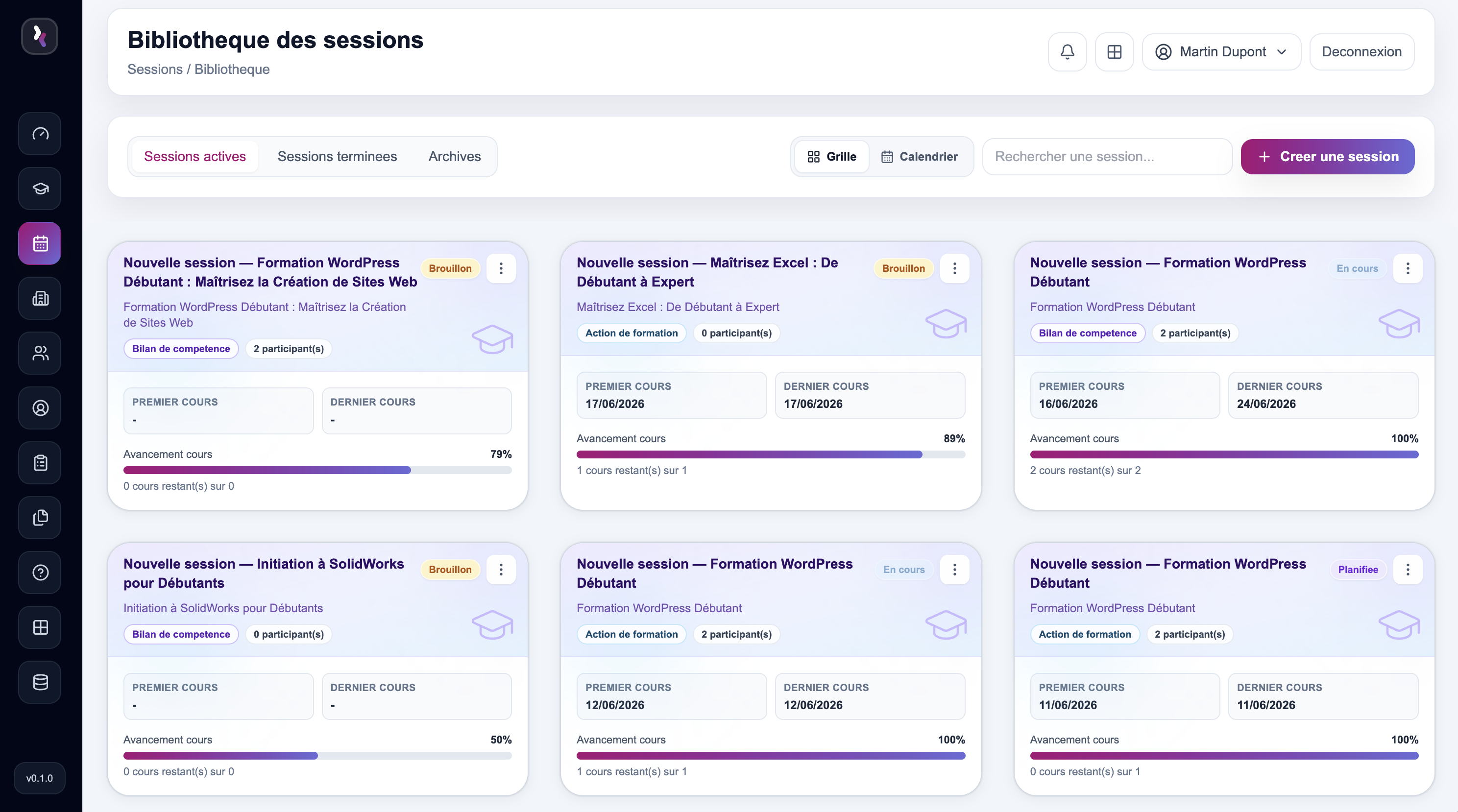Screen dimensions: 1458x812
Task: Click the Rechercher une session search field
Action: point(1107,157)
